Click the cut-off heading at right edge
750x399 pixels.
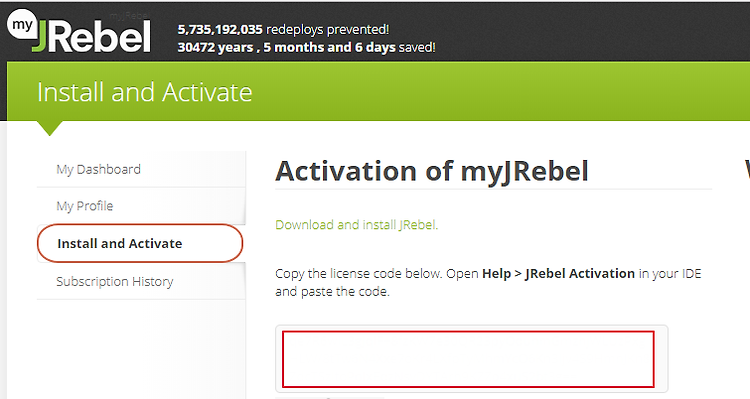click(x=747, y=170)
